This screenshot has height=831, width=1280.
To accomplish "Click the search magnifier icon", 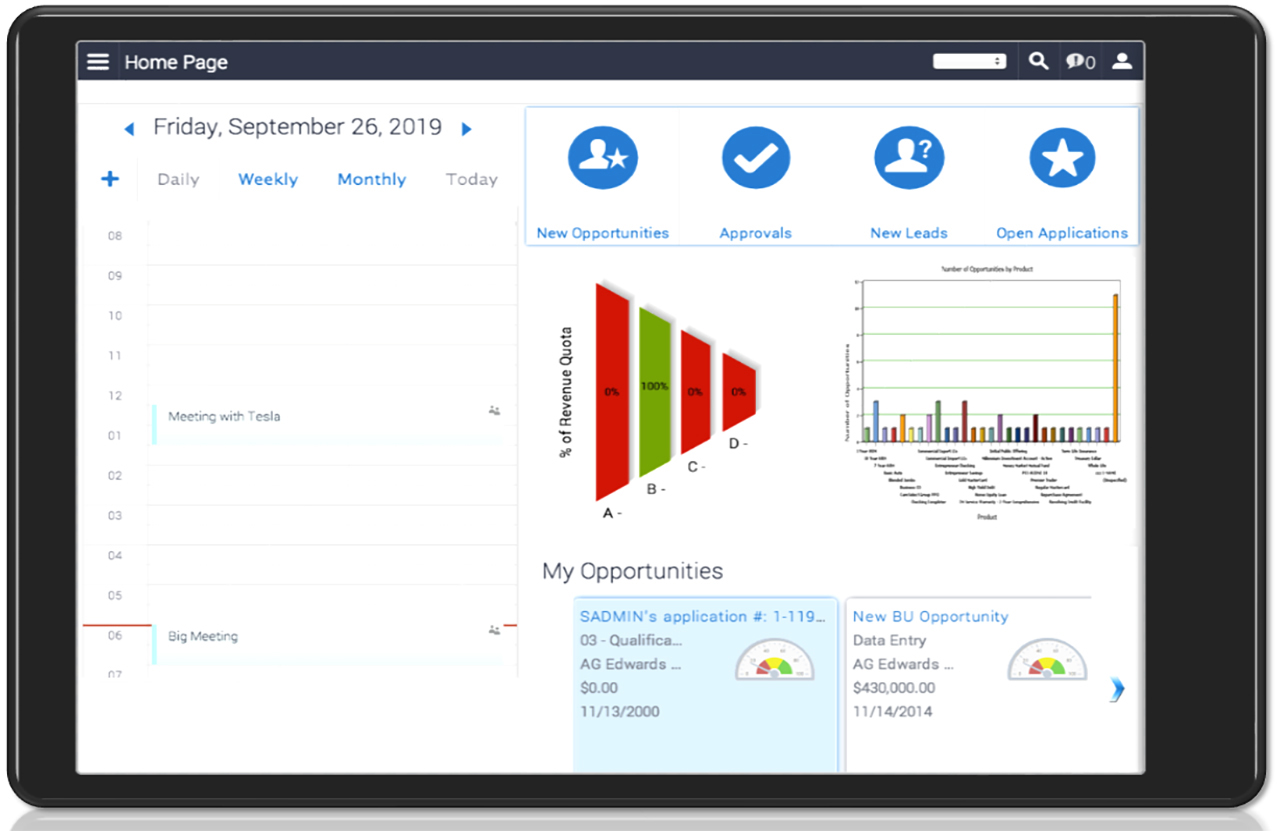I will pyautogui.click(x=1039, y=61).
